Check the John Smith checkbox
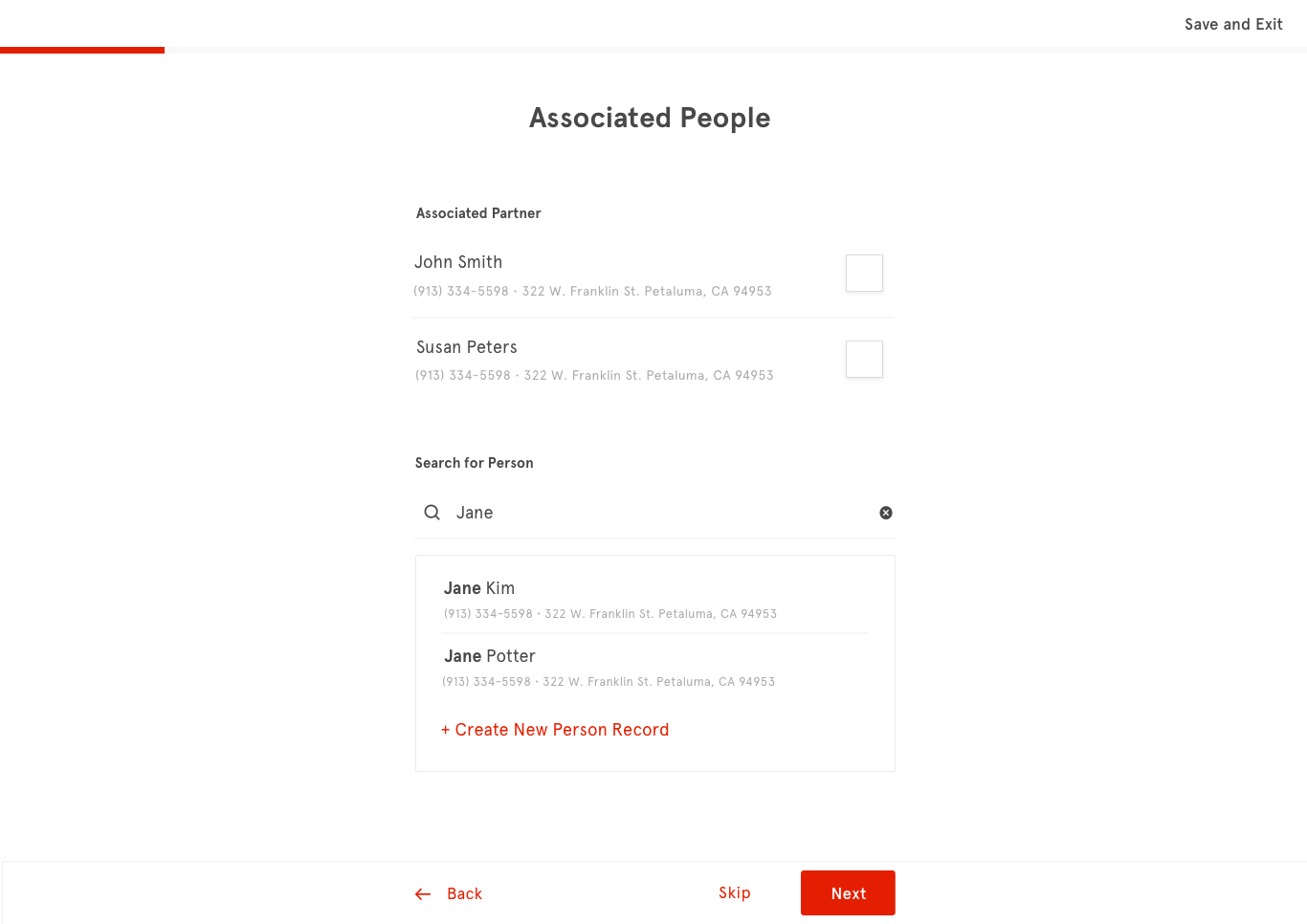 click(864, 273)
